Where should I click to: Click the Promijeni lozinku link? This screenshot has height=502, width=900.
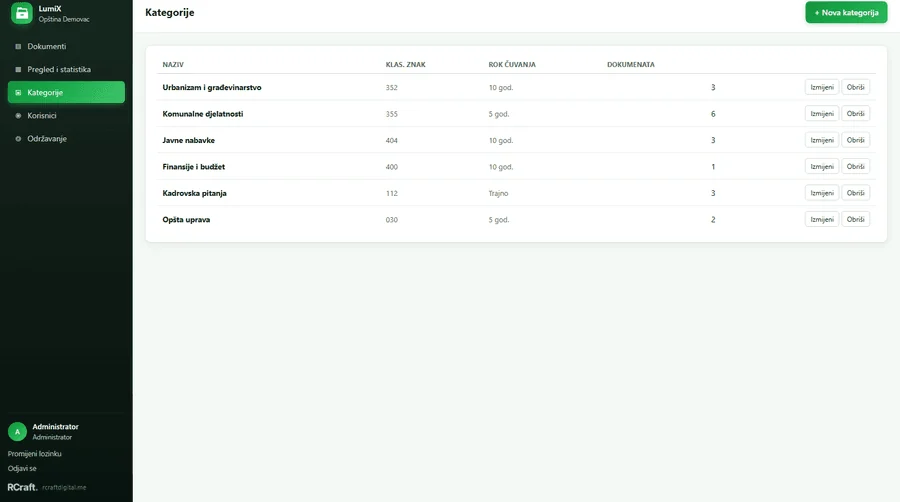34,454
